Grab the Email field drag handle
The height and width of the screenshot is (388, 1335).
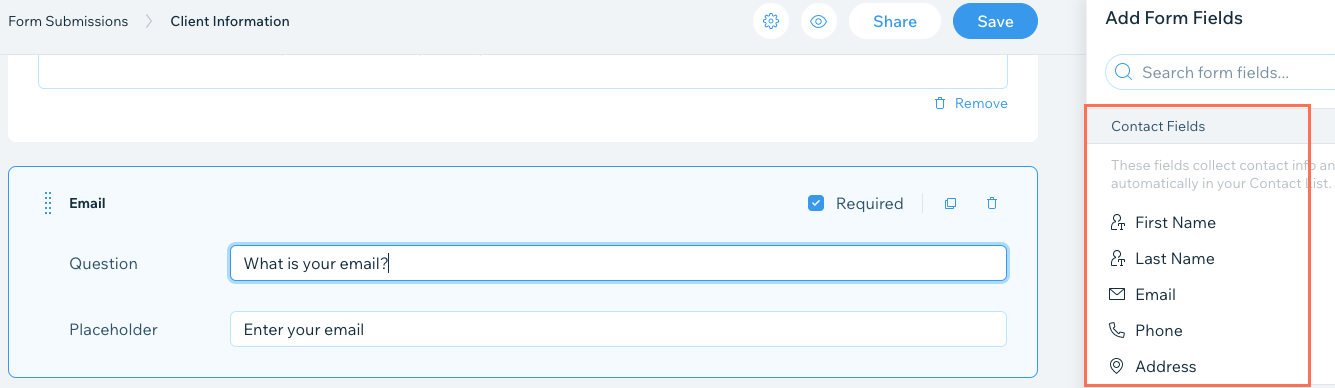point(48,203)
